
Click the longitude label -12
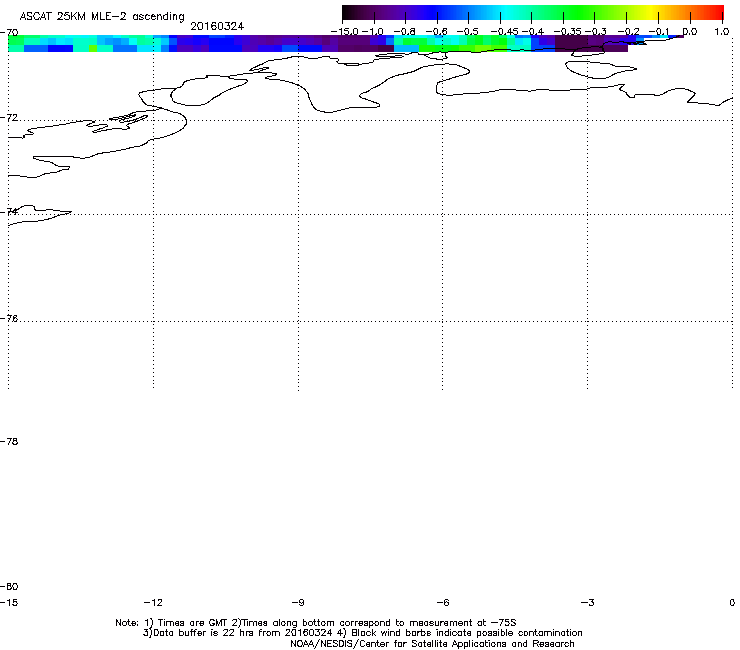153,602
